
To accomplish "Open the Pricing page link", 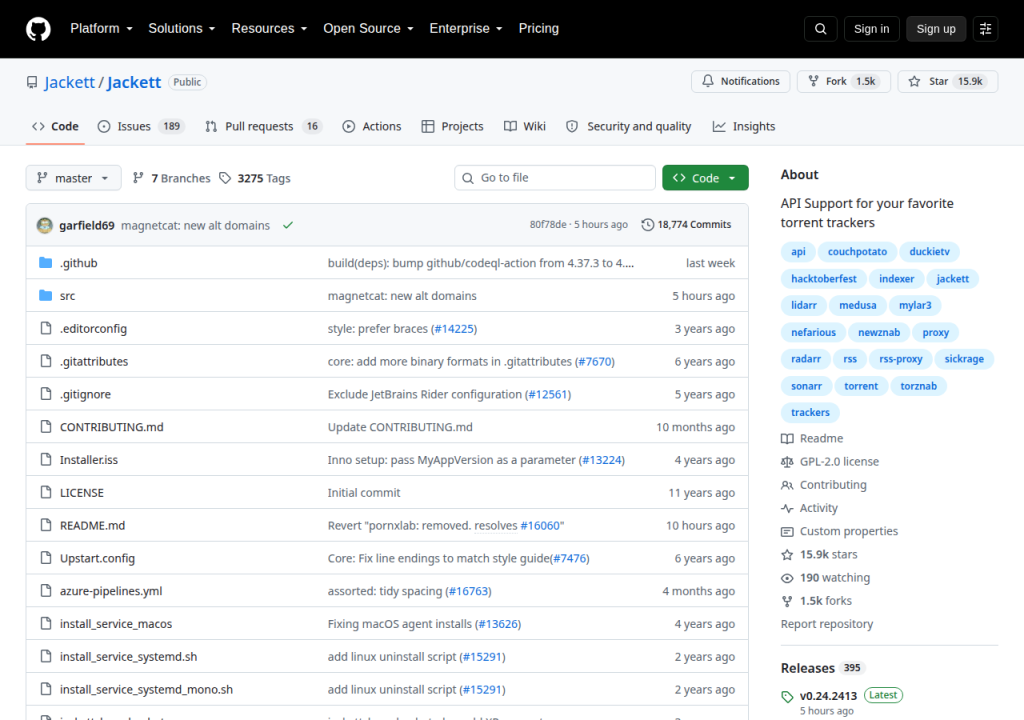I will tap(539, 29).
